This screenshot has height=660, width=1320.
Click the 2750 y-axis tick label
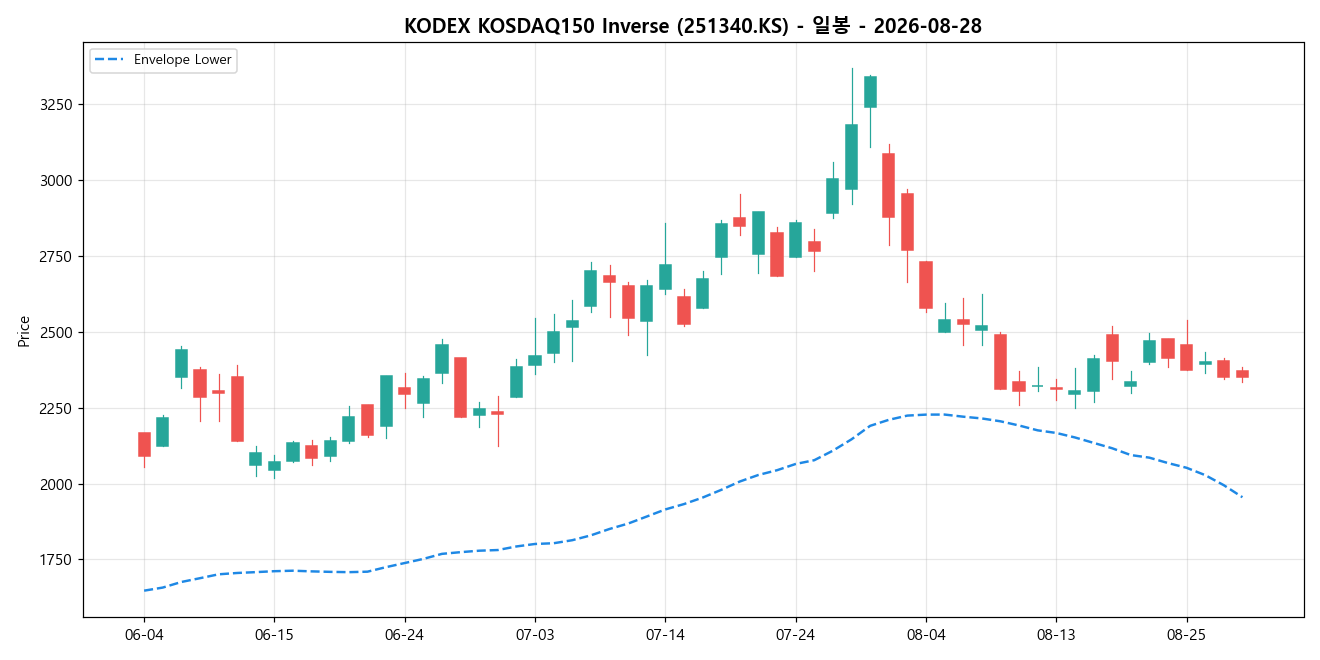(x=56, y=257)
